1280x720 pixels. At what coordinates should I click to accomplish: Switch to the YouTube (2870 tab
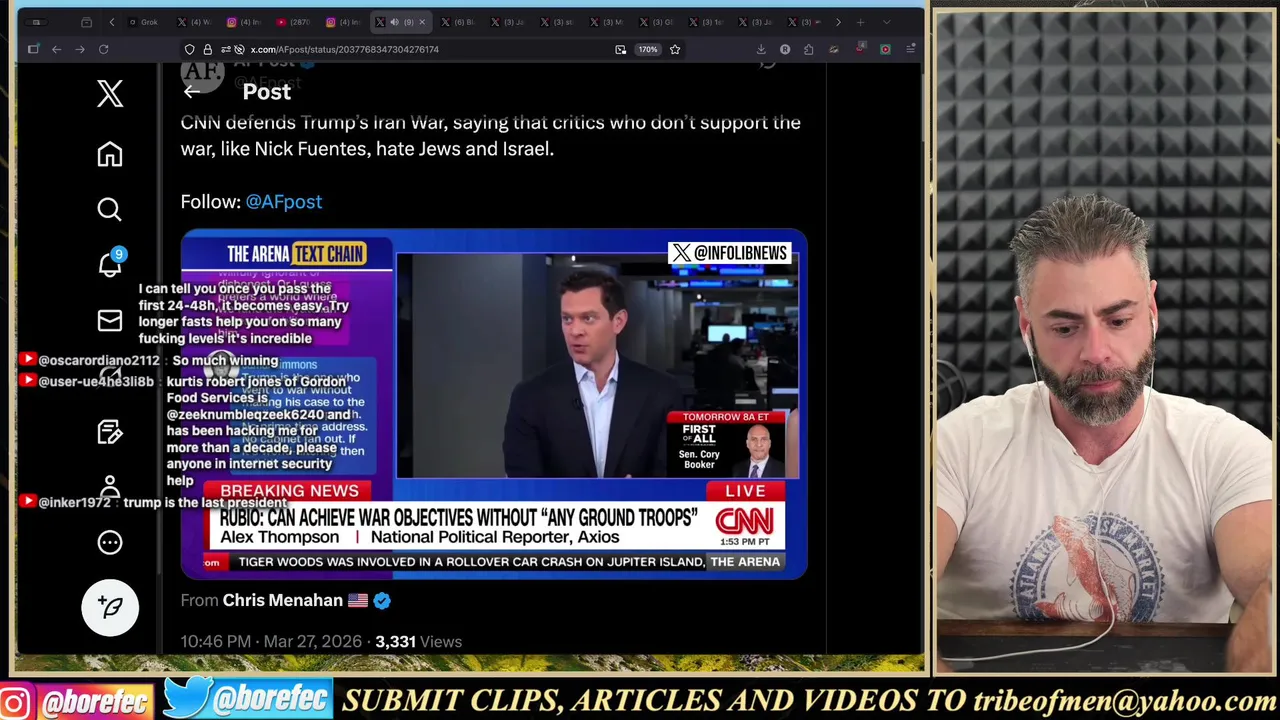(x=293, y=22)
